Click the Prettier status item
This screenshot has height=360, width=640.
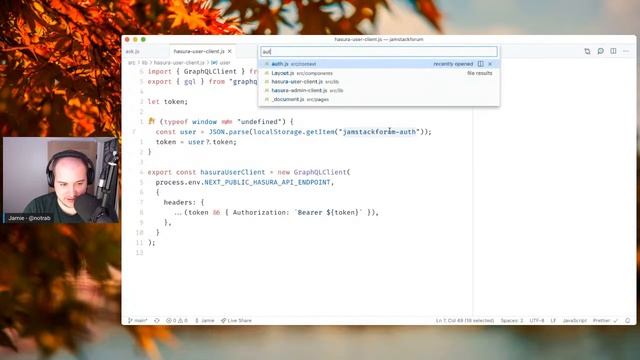605,321
